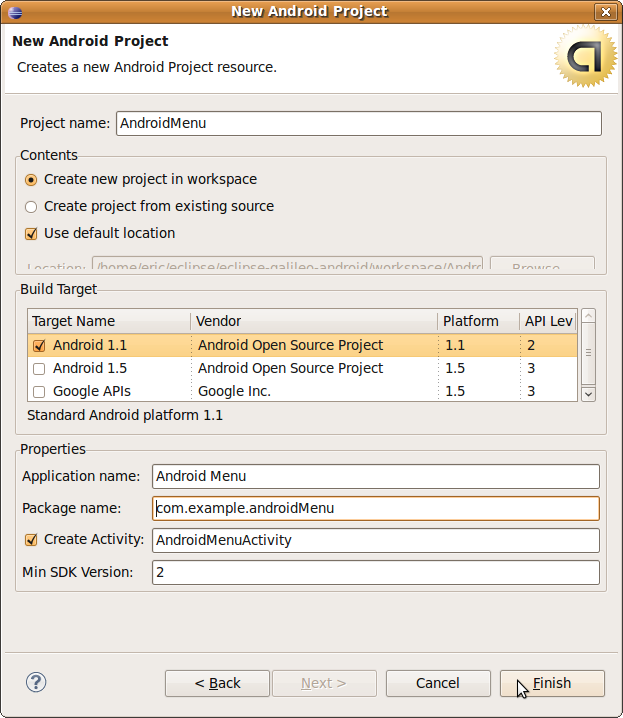
Task: Click the Cancel button
Action: tap(438, 683)
